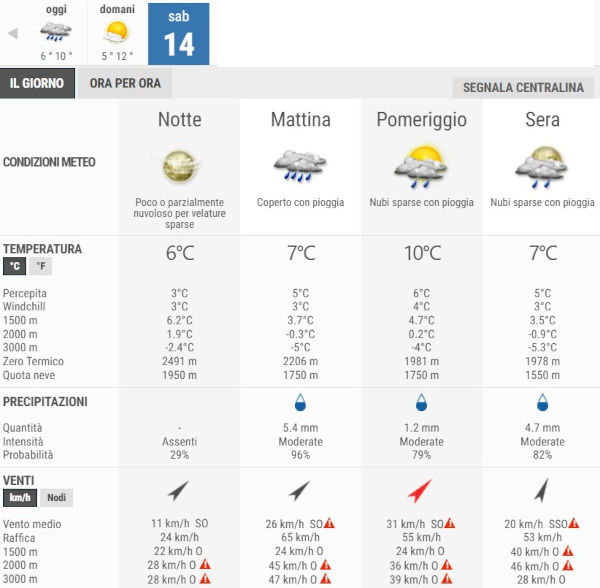This screenshot has height=588, width=600.
Task: Open the 'Ora per ora' tab
Action: (x=125, y=83)
